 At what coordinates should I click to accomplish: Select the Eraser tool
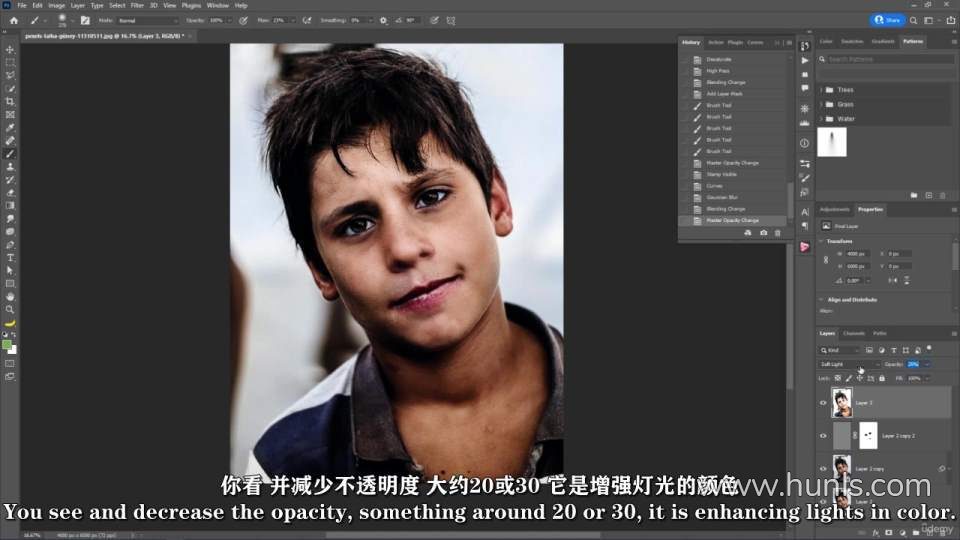pyautogui.click(x=10, y=193)
